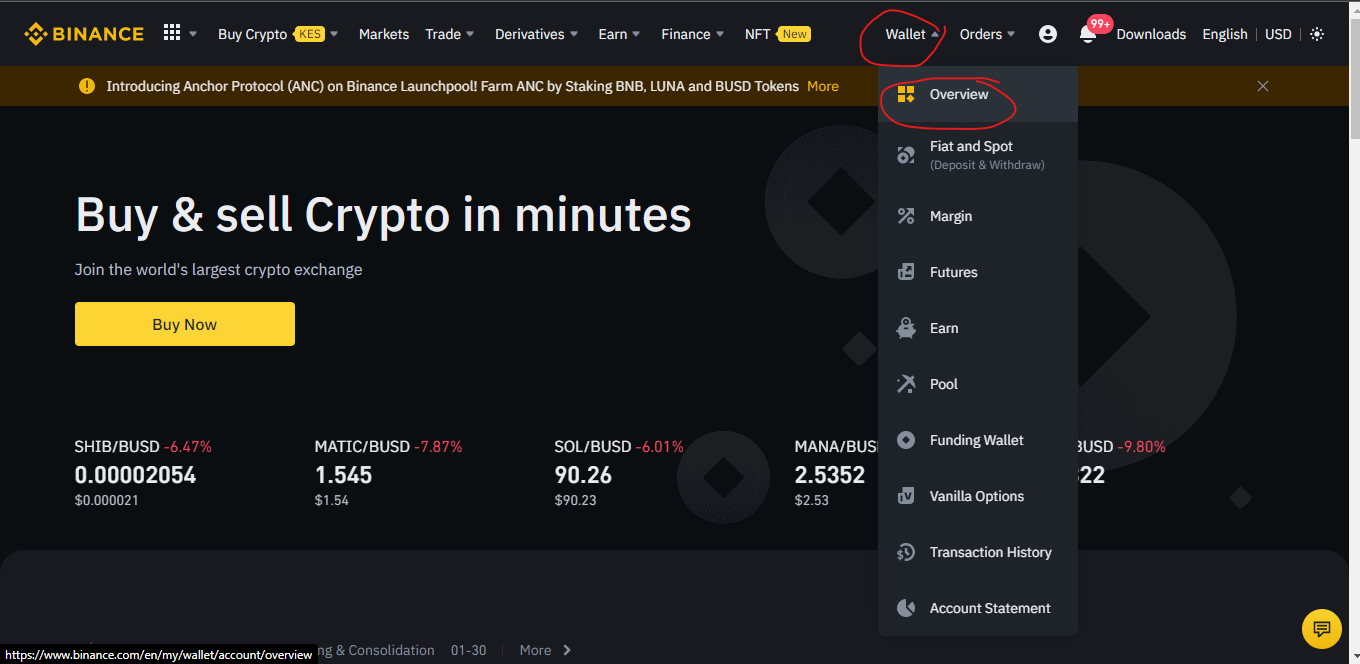This screenshot has height=664, width=1360.
Task: Click the bottom More link
Action: pyautogui.click(x=535, y=650)
